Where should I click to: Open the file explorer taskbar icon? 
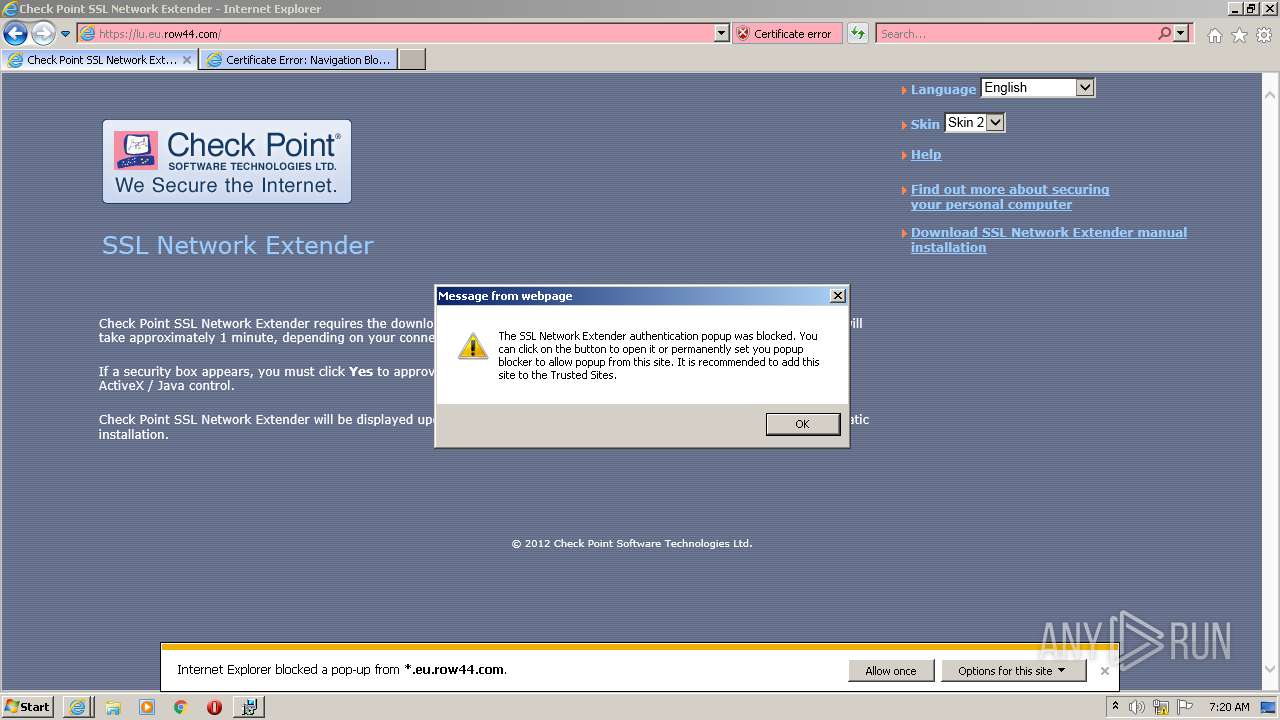(x=112, y=707)
